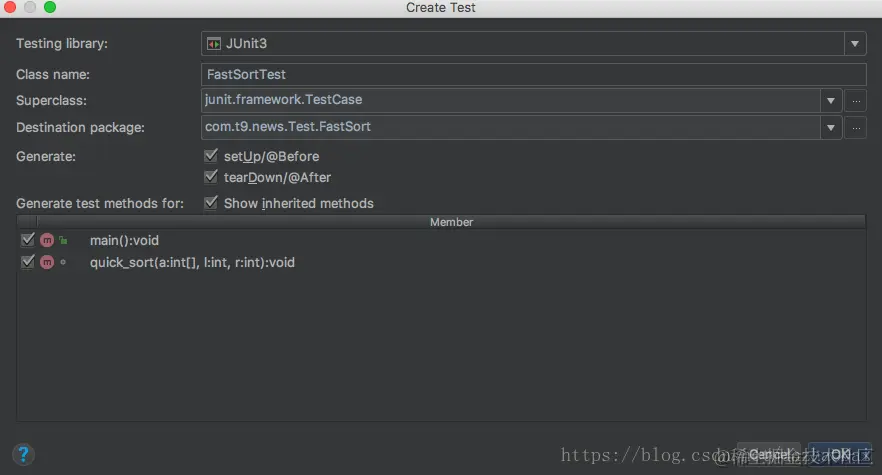Expand the Superclass dropdown arrow

(831, 101)
